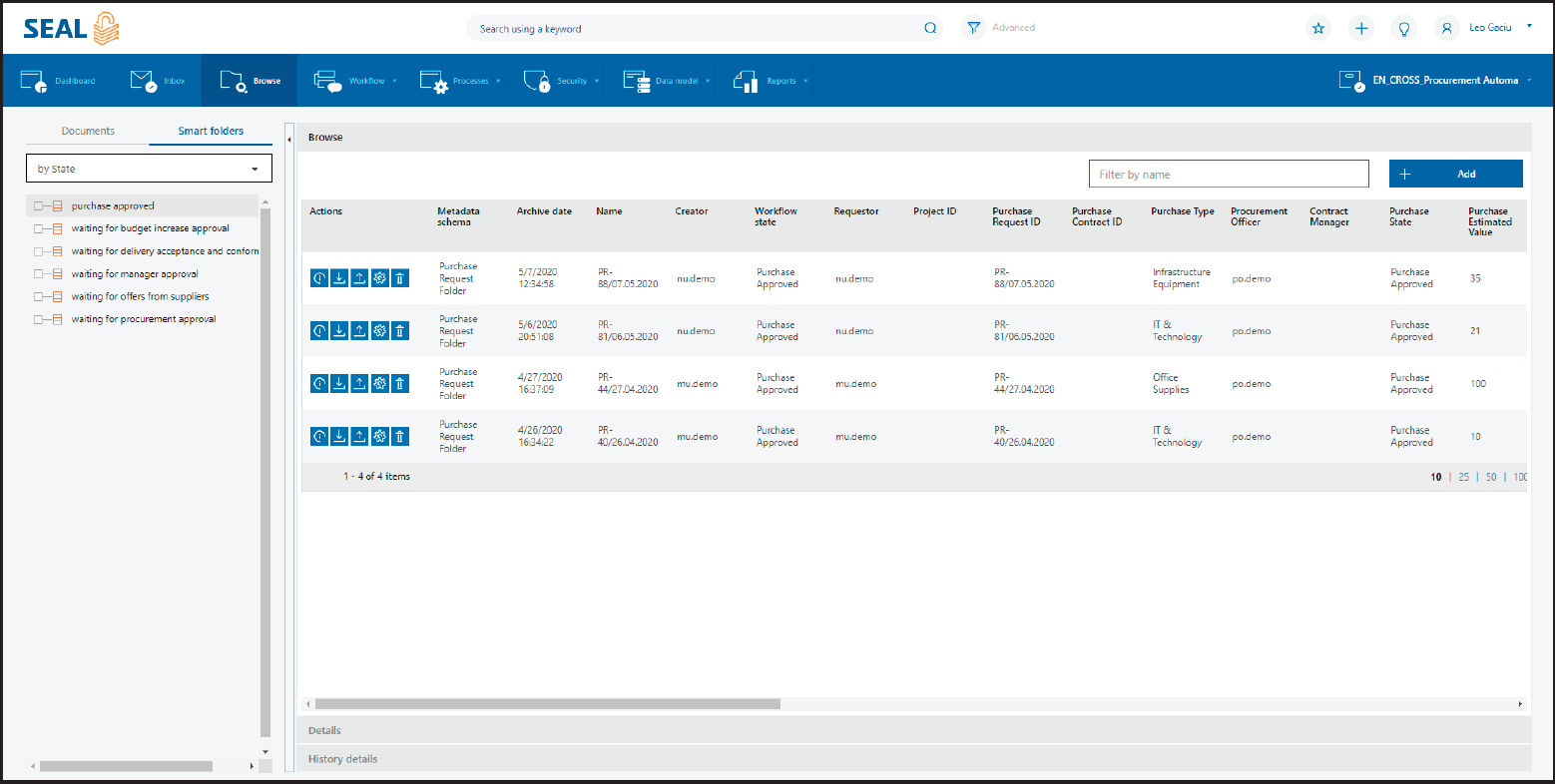This screenshot has width=1555, height=784.
Task: Open the 'by State' dropdown
Action: (148, 169)
